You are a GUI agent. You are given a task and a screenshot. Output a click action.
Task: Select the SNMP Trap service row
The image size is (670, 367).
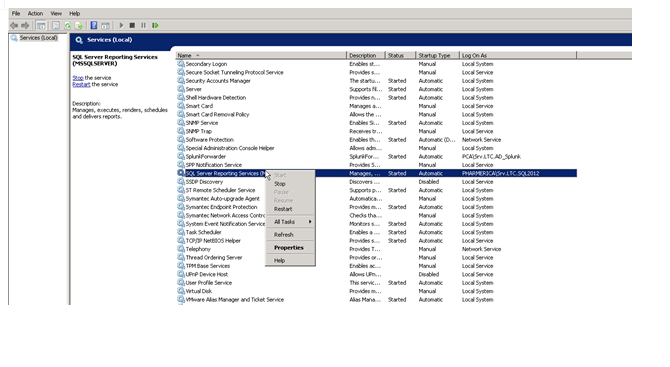click(x=376, y=131)
